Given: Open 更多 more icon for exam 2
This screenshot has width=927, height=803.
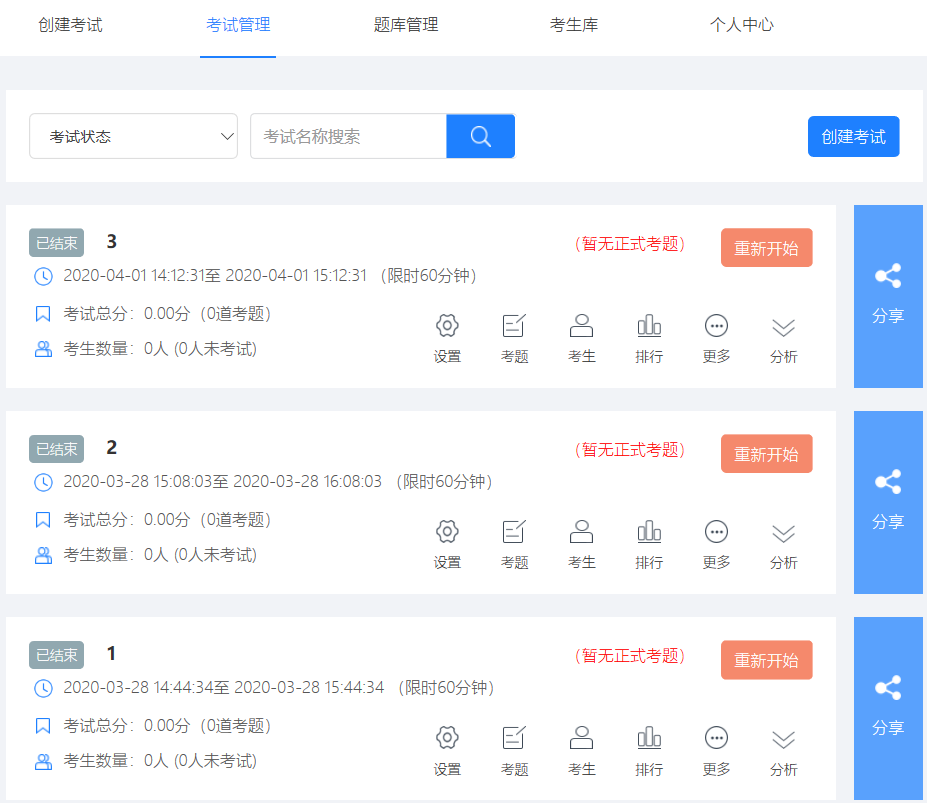Looking at the screenshot, I should pos(716,532).
